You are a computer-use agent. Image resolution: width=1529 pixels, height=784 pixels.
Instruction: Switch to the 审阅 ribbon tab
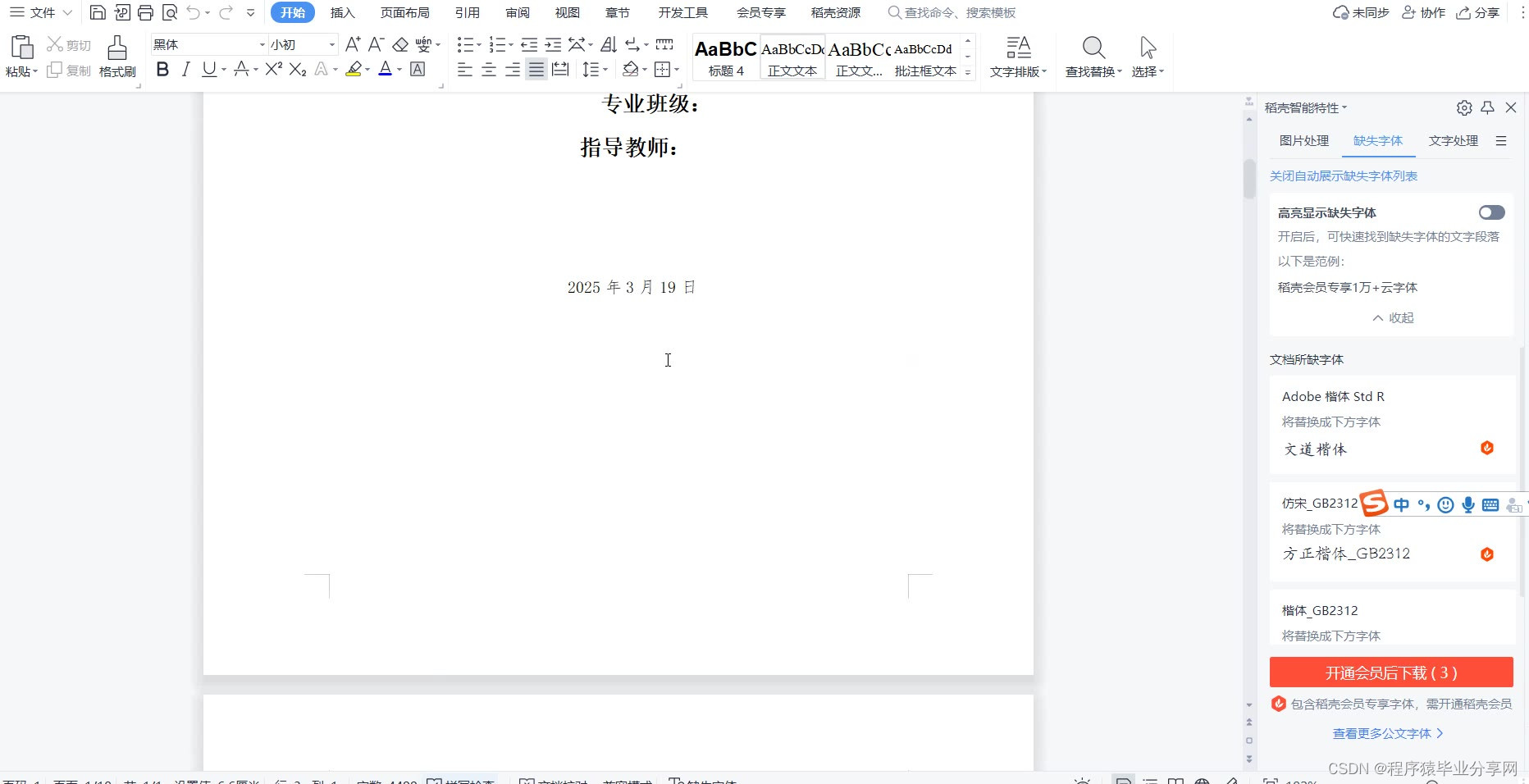(518, 12)
